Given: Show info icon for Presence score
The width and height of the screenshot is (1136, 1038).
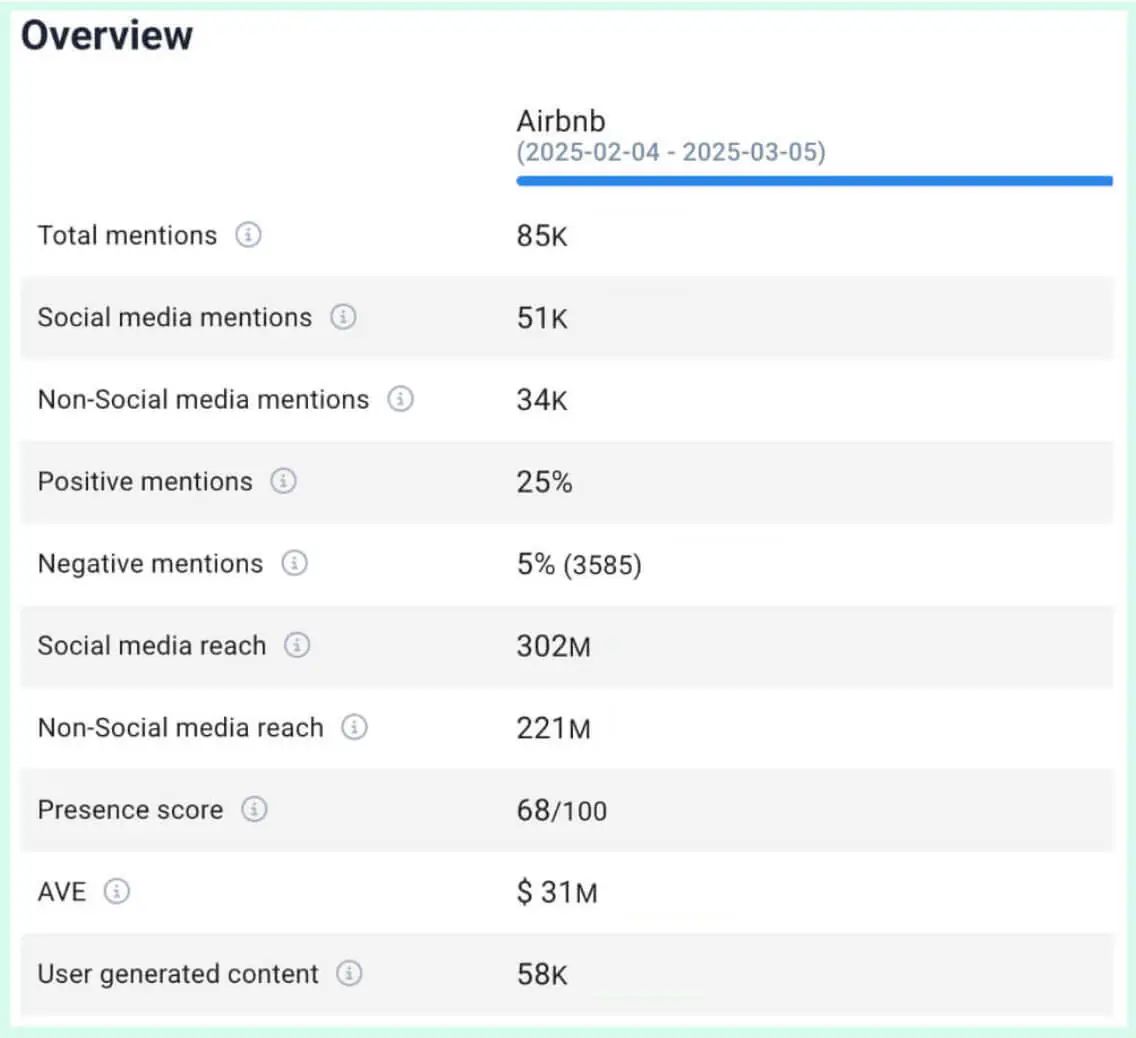Looking at the screenshot, I should [254, 809].
